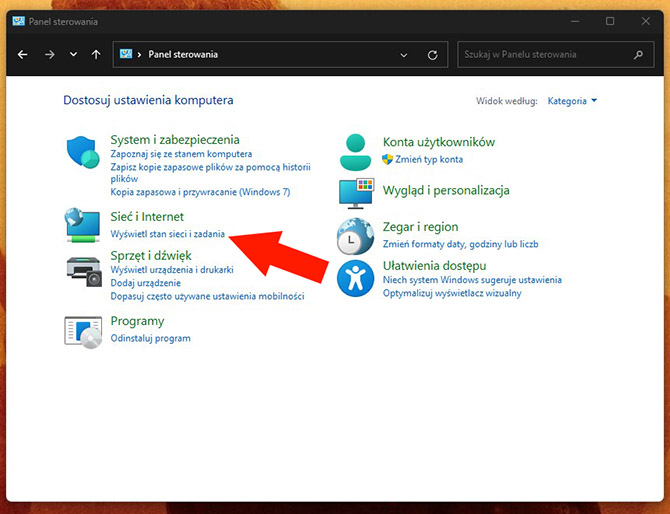The image size is (670, 514).
Task: Open the Wygląd i personalizacja monitor icon
Action: pyautogui.click(x=355, y=193)
